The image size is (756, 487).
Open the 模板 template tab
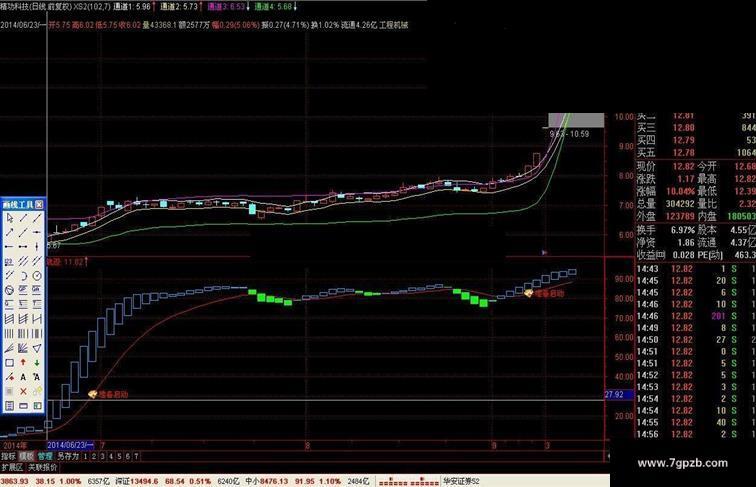coord(27,456)
